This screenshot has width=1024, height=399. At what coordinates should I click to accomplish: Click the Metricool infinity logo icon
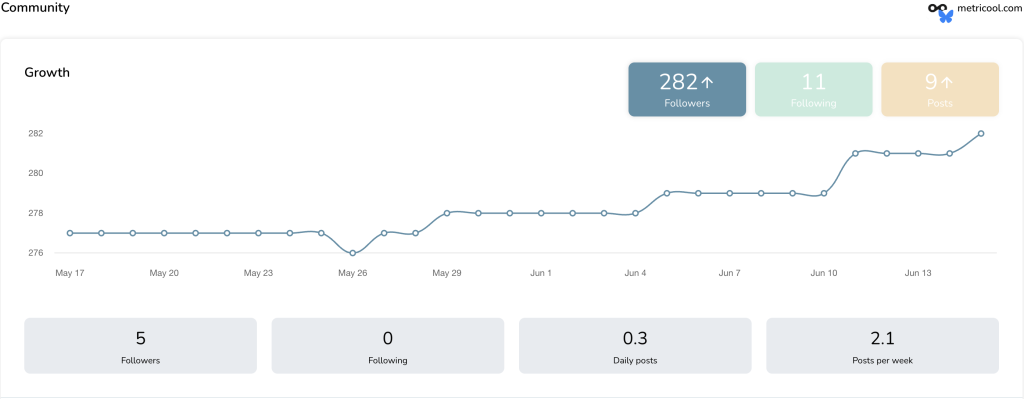[x=938, y=8]
